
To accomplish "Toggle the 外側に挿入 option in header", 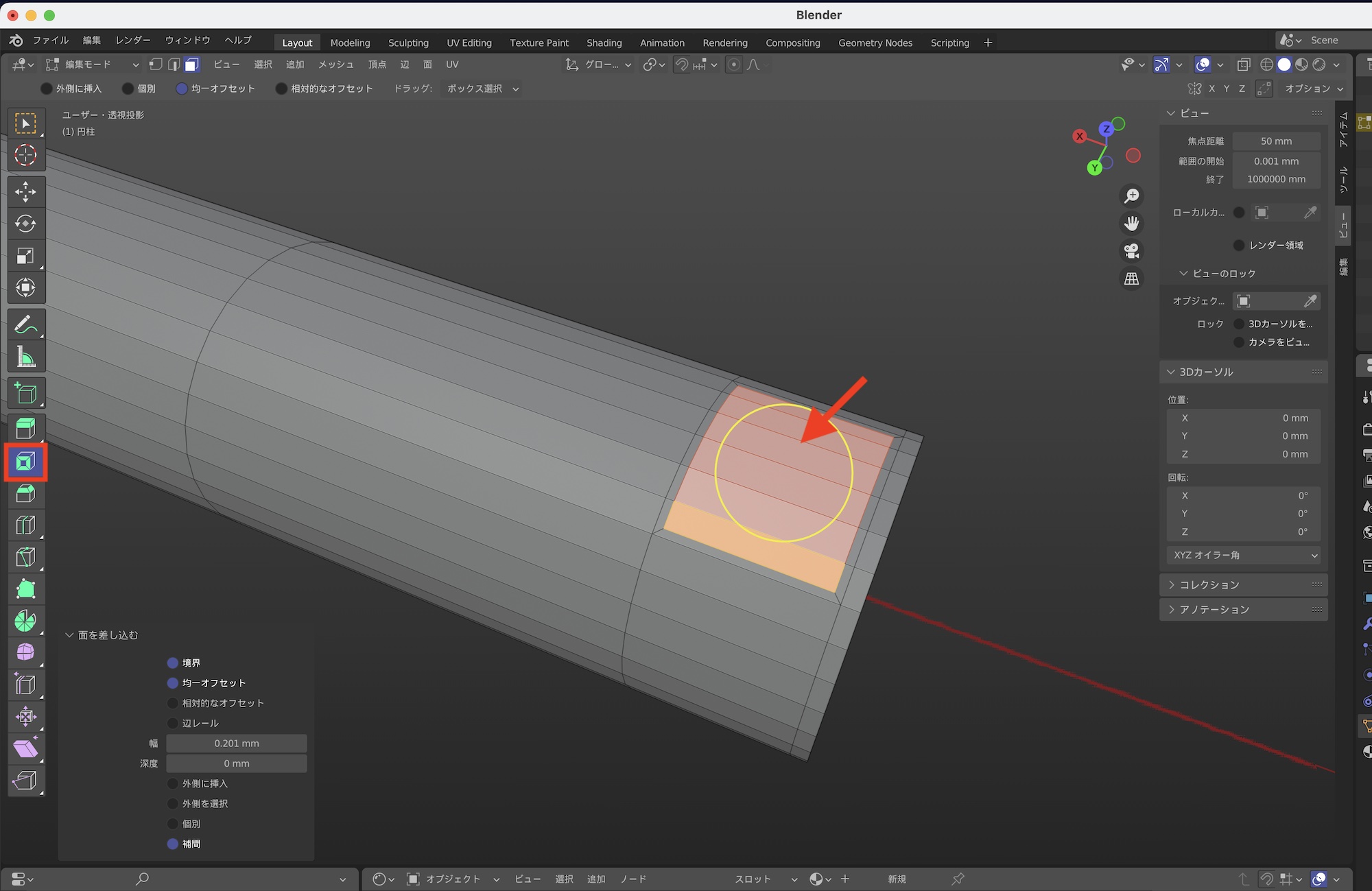I will coord(47,88).
